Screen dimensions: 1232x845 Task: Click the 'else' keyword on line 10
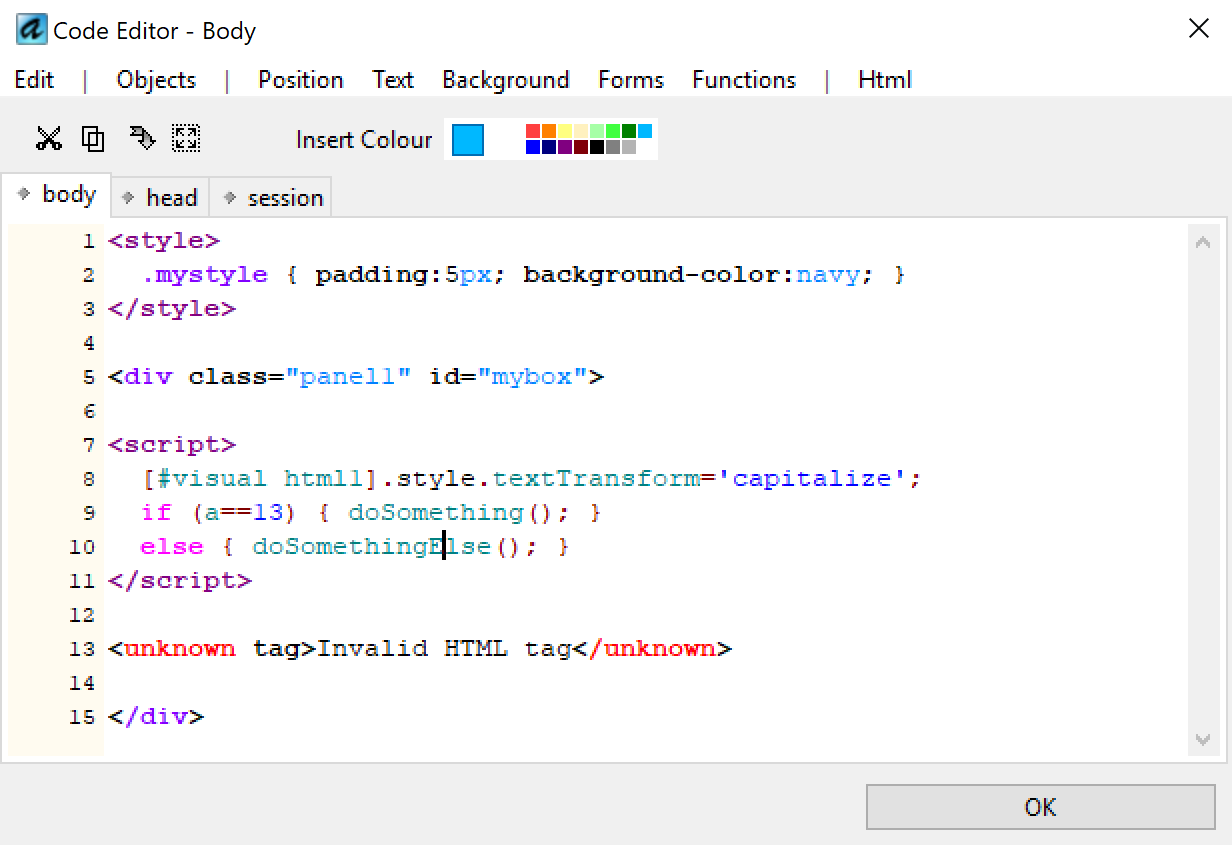click(172, 547)
